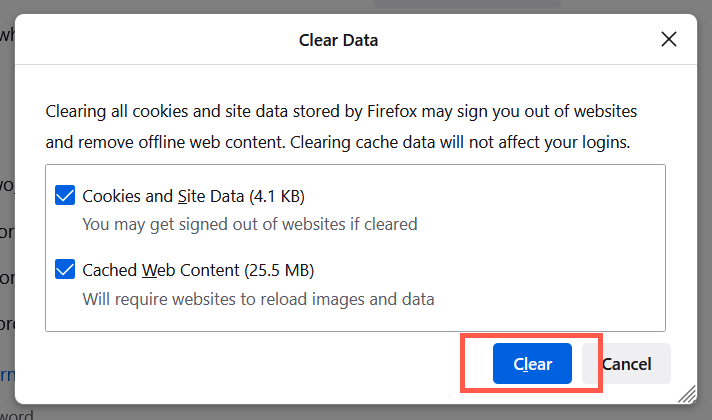
Task: Click the blue link behind the dialog
Action: (6, 378)
